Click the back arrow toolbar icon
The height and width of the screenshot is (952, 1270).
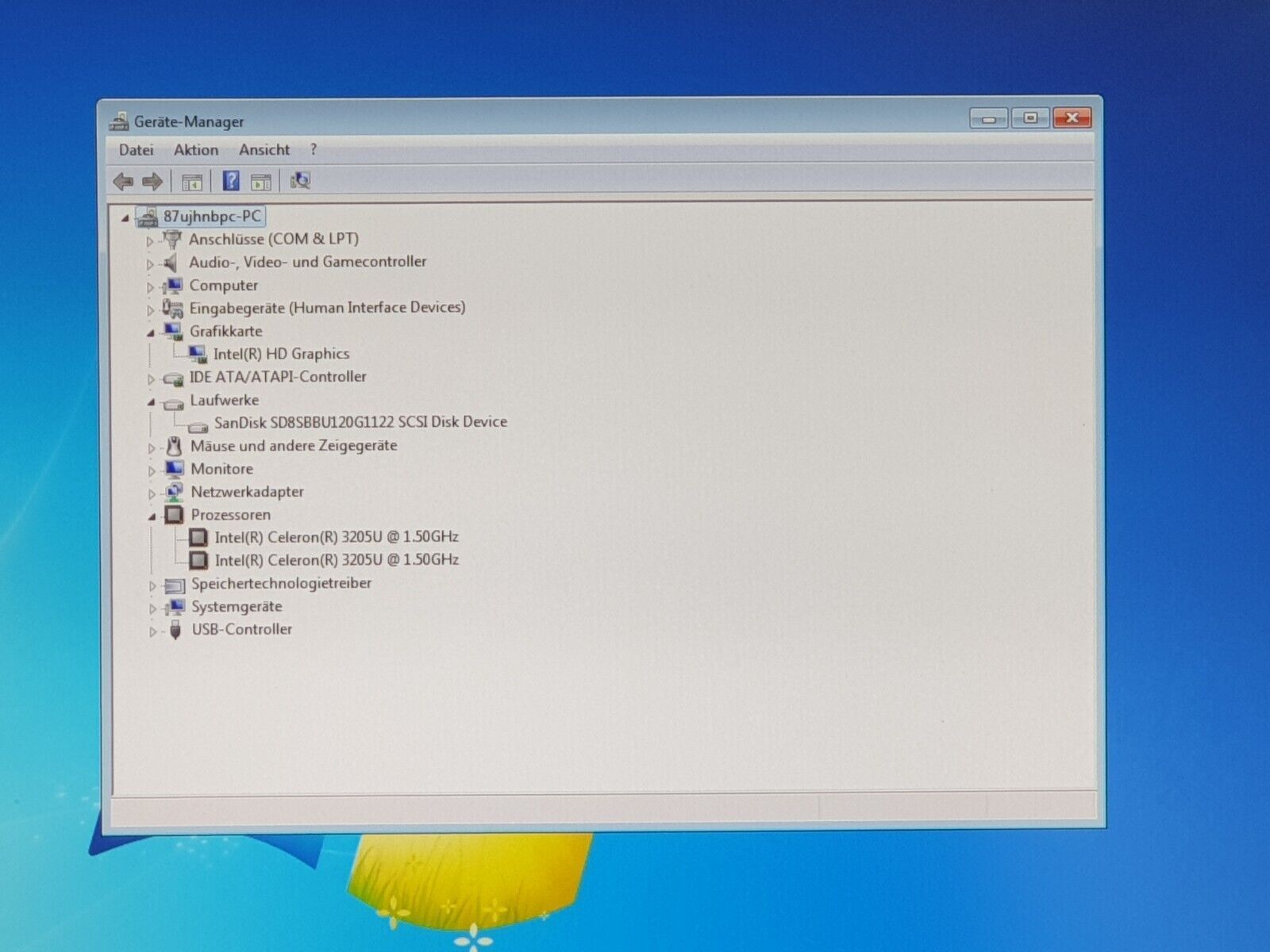pyautogui.click(x=123, y=182)
